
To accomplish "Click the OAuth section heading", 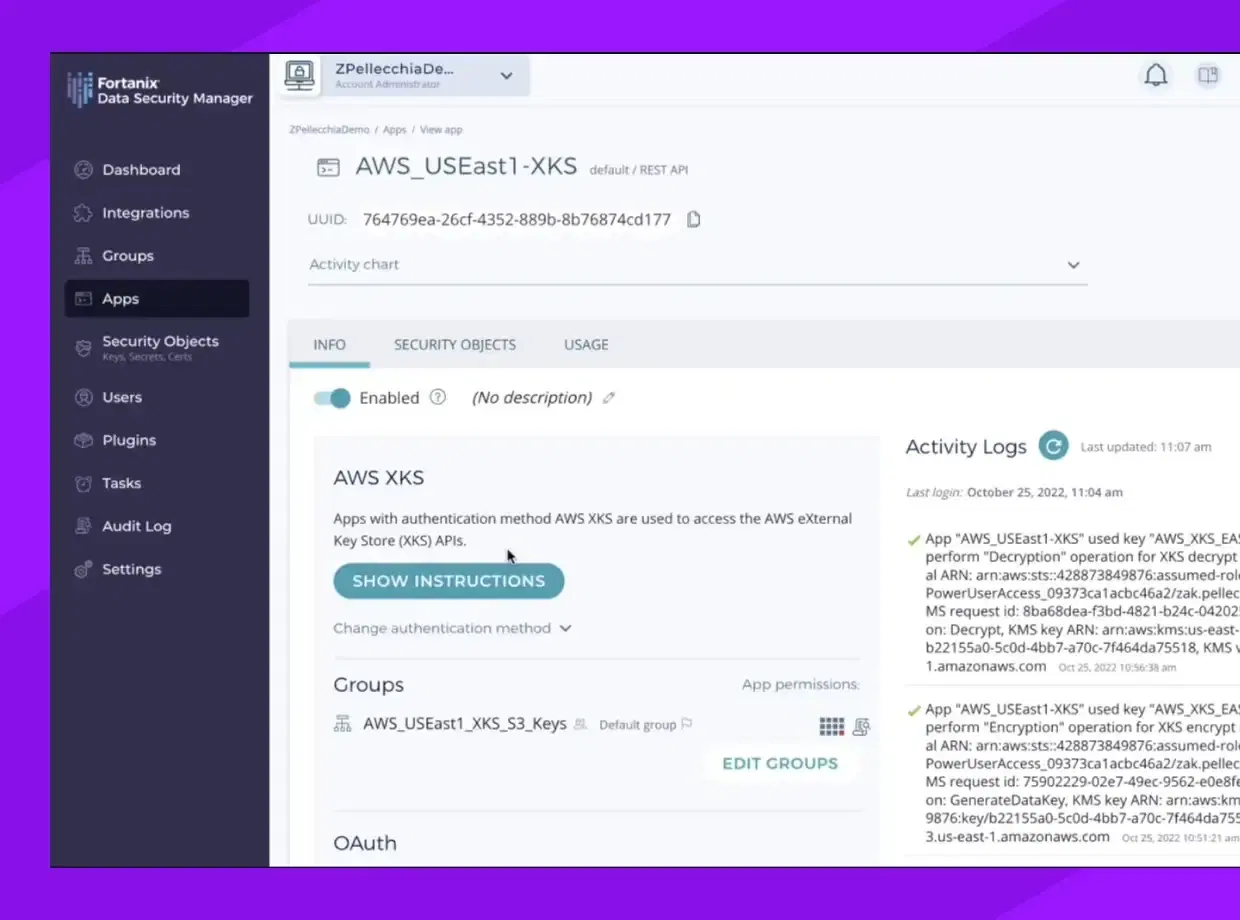I will point(365,843).
